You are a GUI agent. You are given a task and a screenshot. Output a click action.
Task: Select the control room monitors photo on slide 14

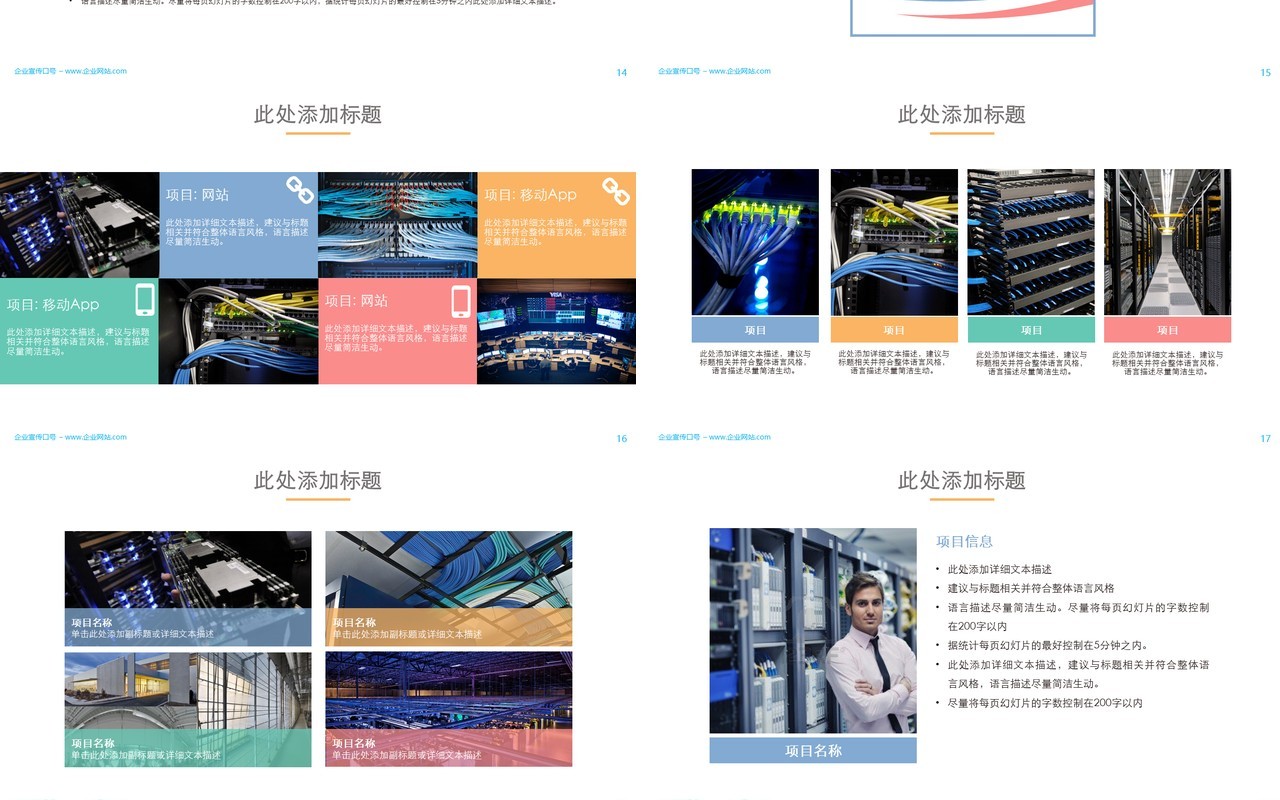556,331
